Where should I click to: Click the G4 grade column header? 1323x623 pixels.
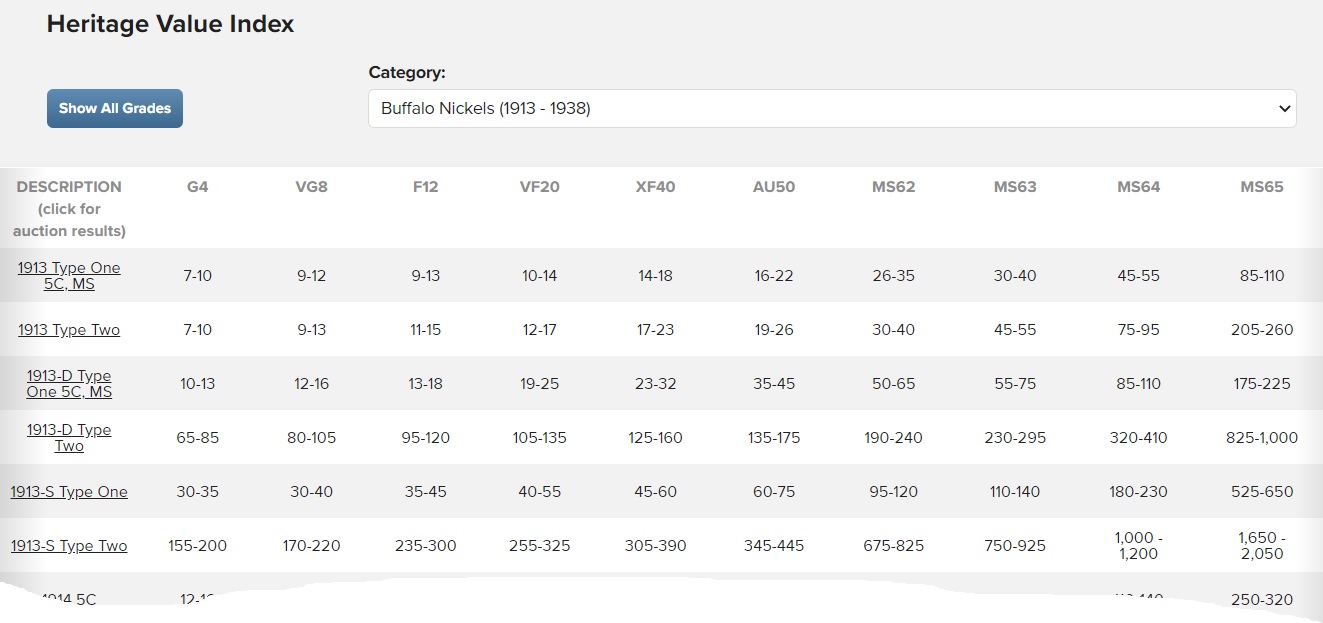pyautogui.click(x=198, y=187)
